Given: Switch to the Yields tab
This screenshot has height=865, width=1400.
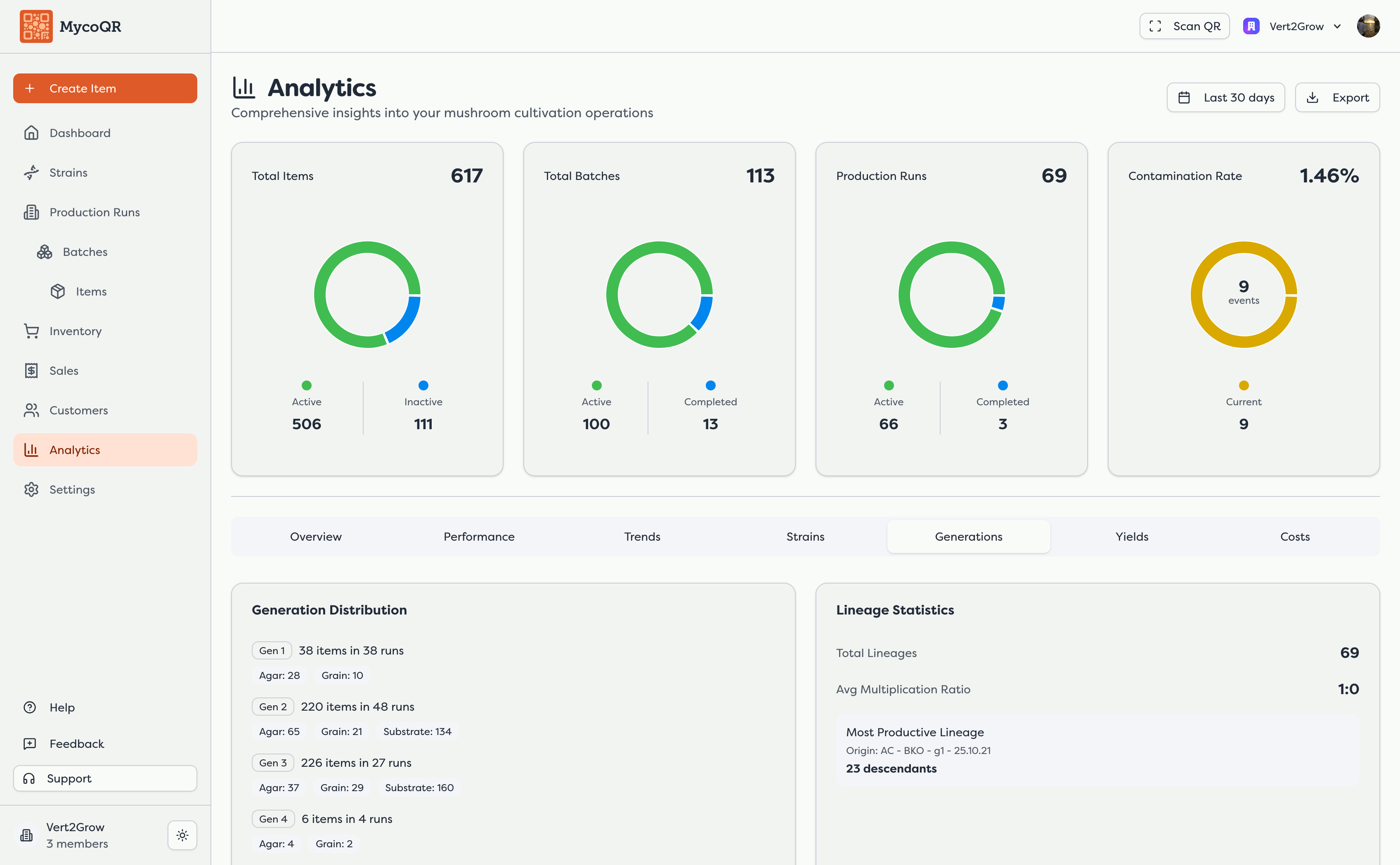Looking at the screenshot, I should coord(1132,536).
